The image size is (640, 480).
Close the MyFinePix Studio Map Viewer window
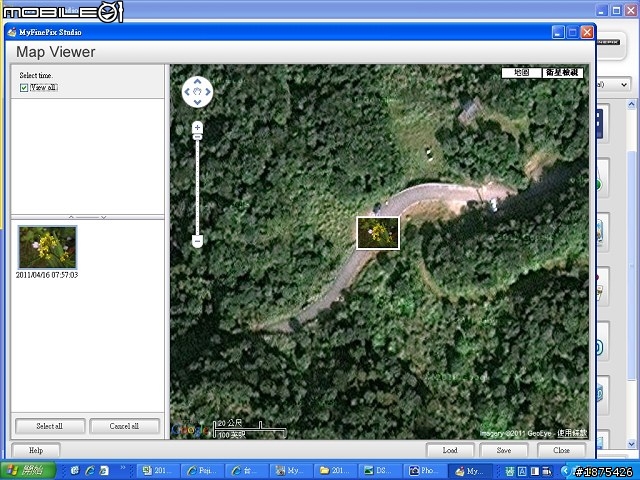coord(587,32)
